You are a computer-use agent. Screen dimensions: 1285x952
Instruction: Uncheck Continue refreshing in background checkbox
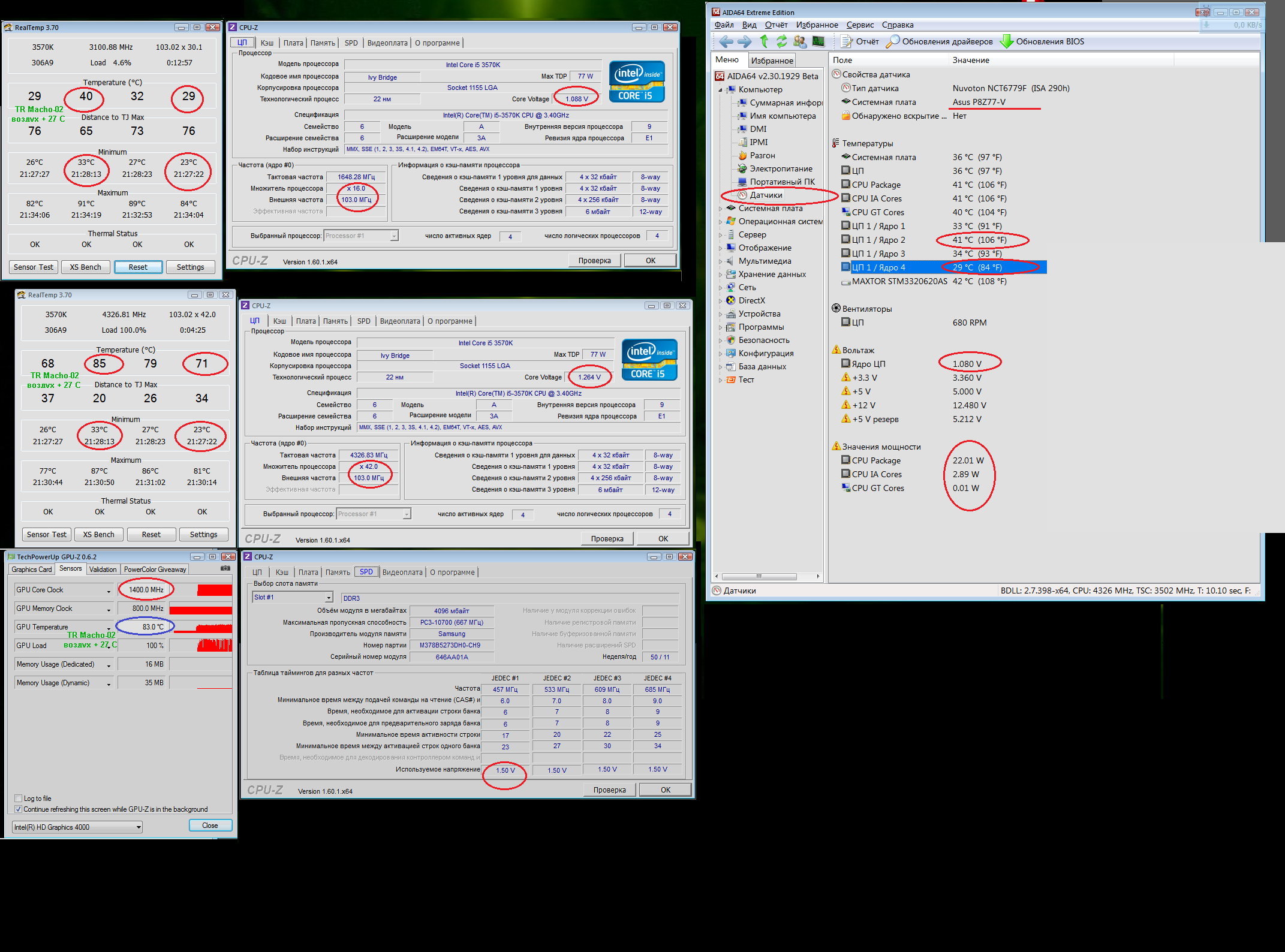[18, 809]
